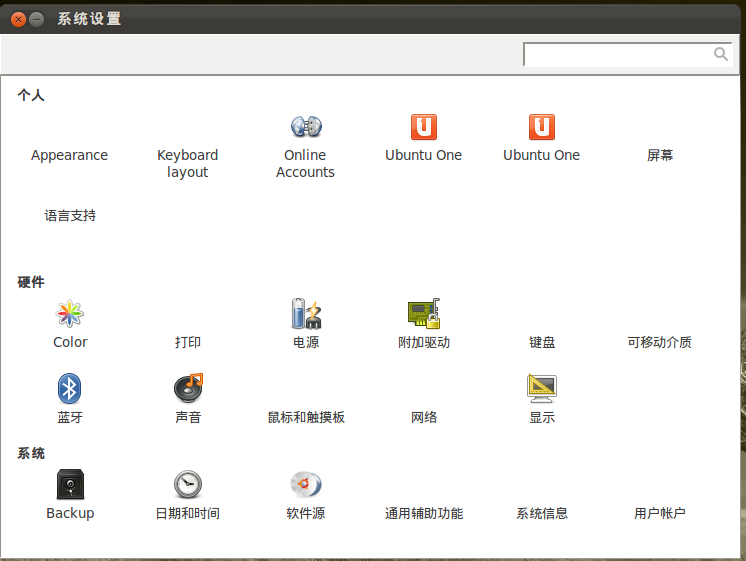Open the Backup safe icon

70,484
